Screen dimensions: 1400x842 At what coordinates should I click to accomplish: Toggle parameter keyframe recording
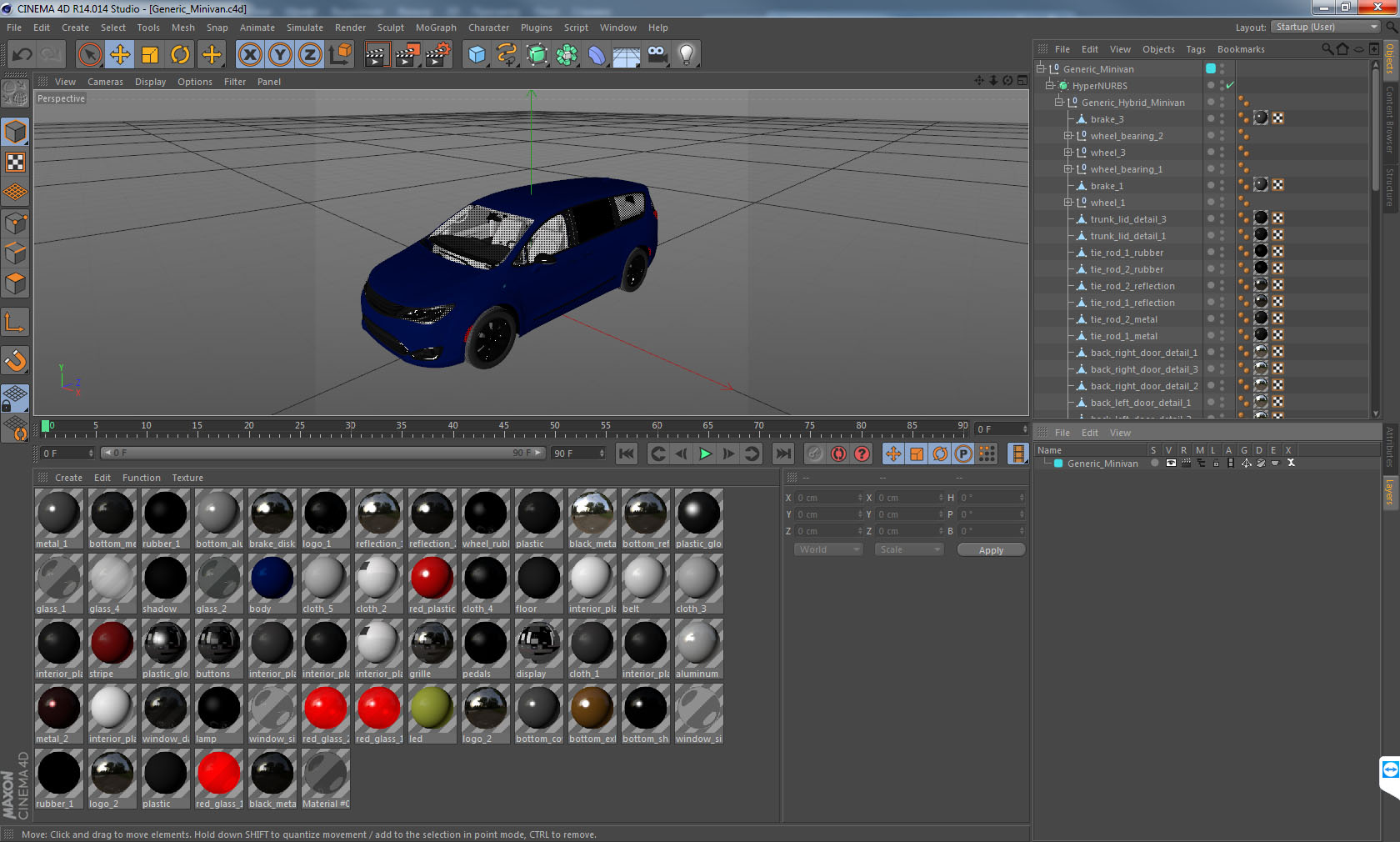point(963,454)
